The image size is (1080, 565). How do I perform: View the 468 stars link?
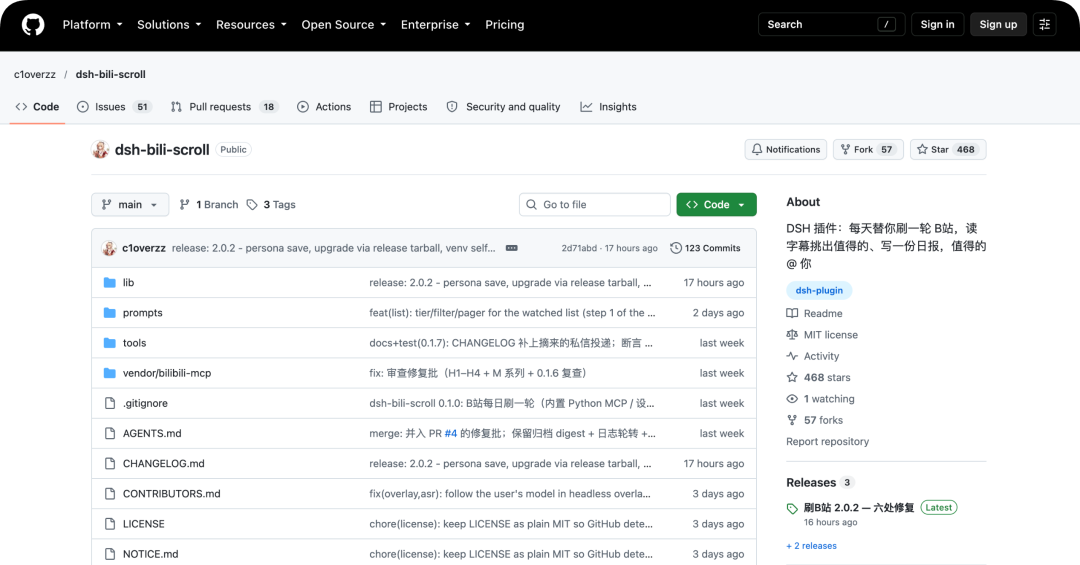click(819, 378)
